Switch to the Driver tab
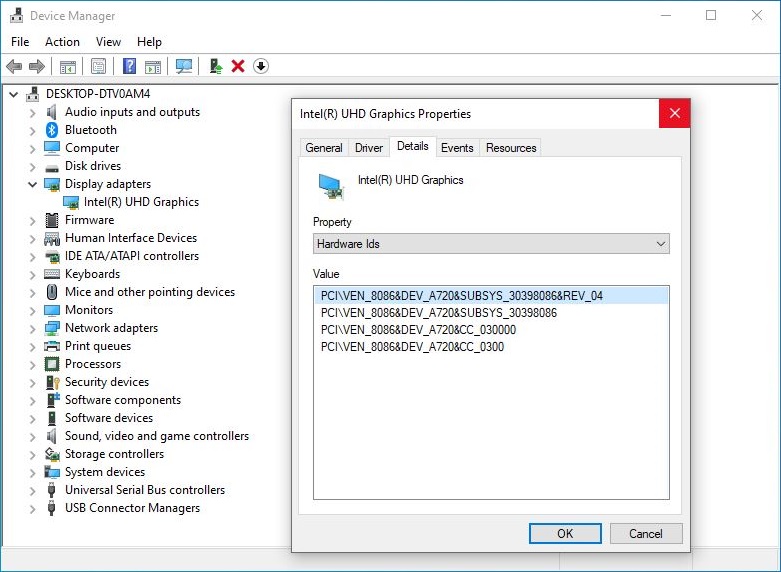Viewport: 781px width, 572px height. [x=369, y=148]
